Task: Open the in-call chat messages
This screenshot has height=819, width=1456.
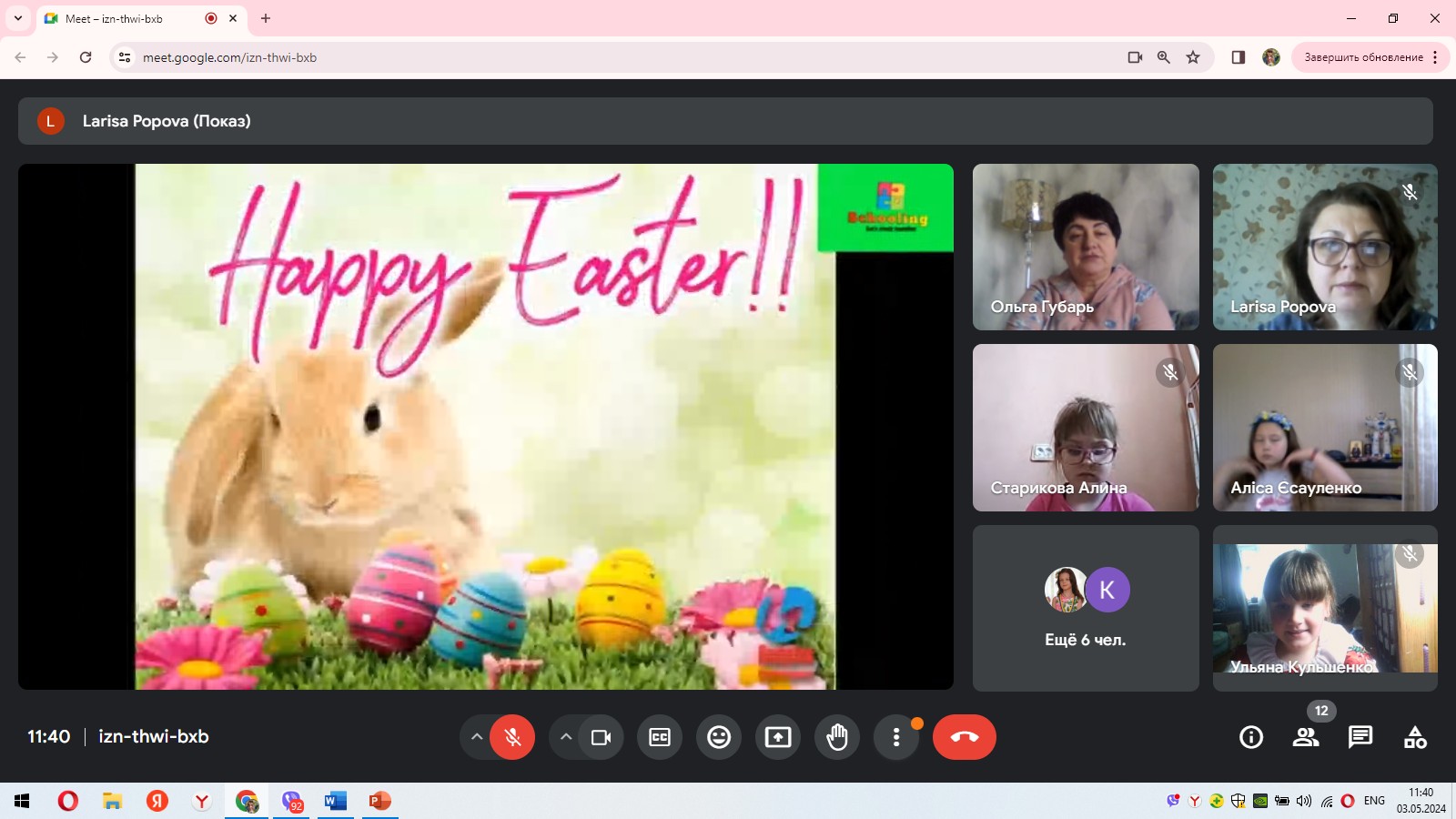Action: click(1360, 737)
